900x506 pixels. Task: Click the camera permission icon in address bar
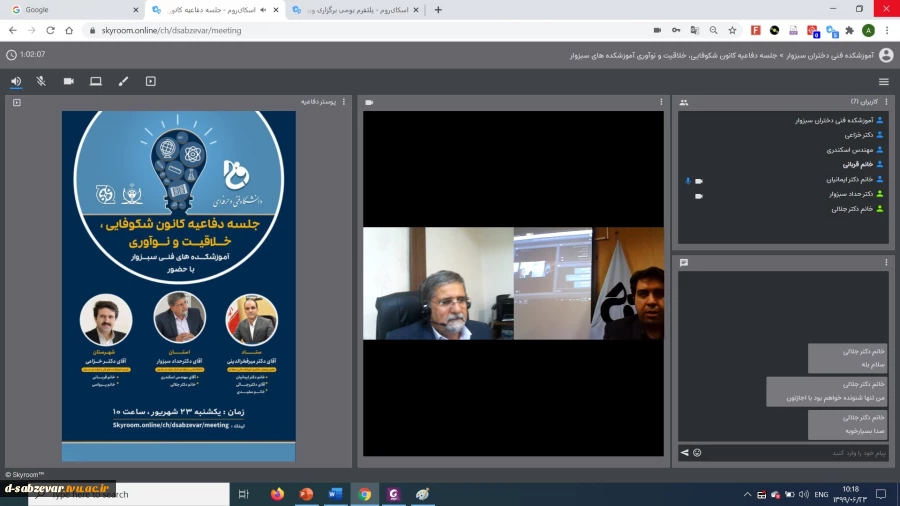pos(657,30)
